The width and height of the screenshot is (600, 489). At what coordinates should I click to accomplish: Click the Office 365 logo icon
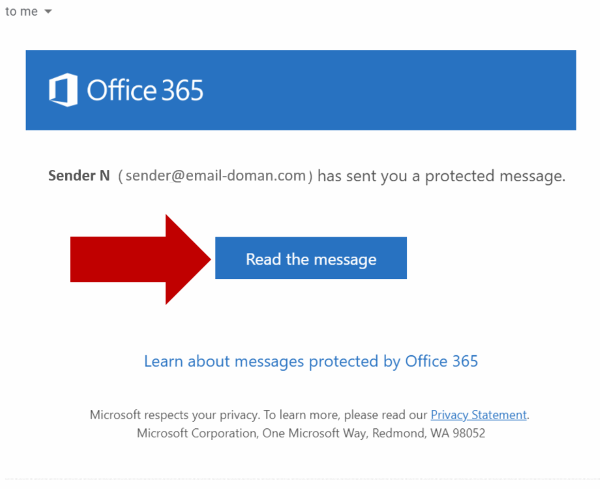pos(63,90)
